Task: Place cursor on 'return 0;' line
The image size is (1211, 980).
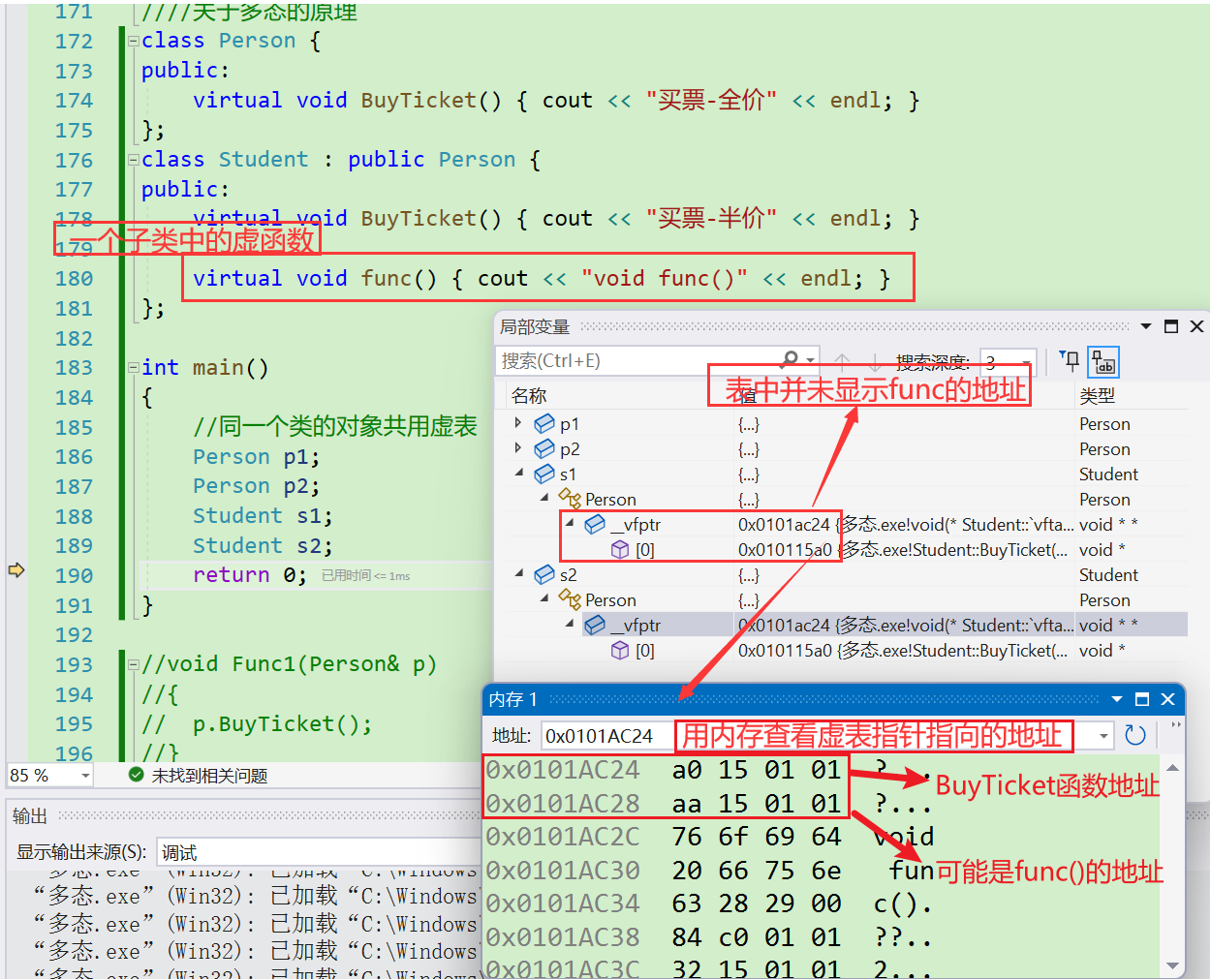Action: 250,575
